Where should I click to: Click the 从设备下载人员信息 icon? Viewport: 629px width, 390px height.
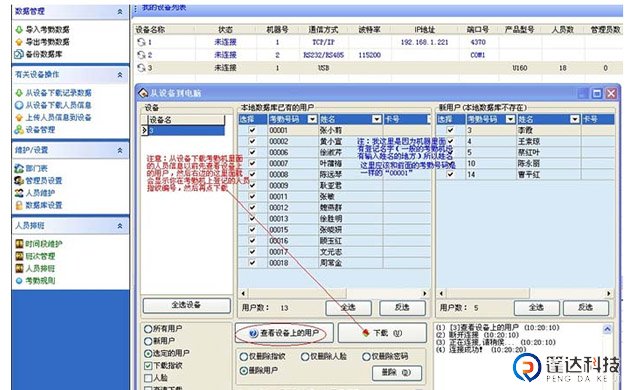pos(19,105)
